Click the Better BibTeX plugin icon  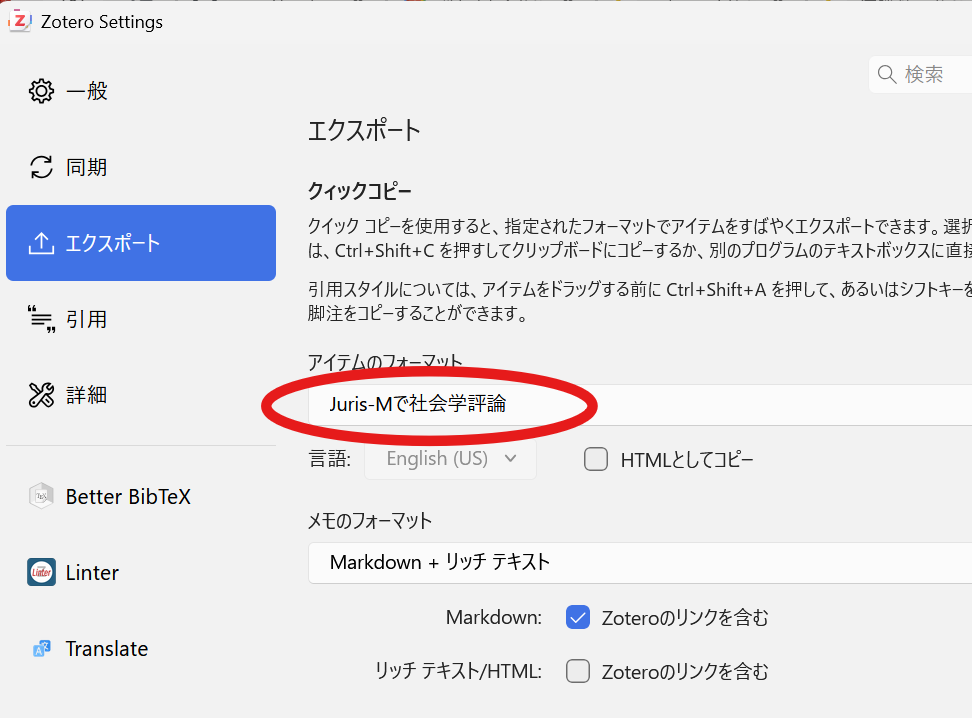tap(42, 496)
